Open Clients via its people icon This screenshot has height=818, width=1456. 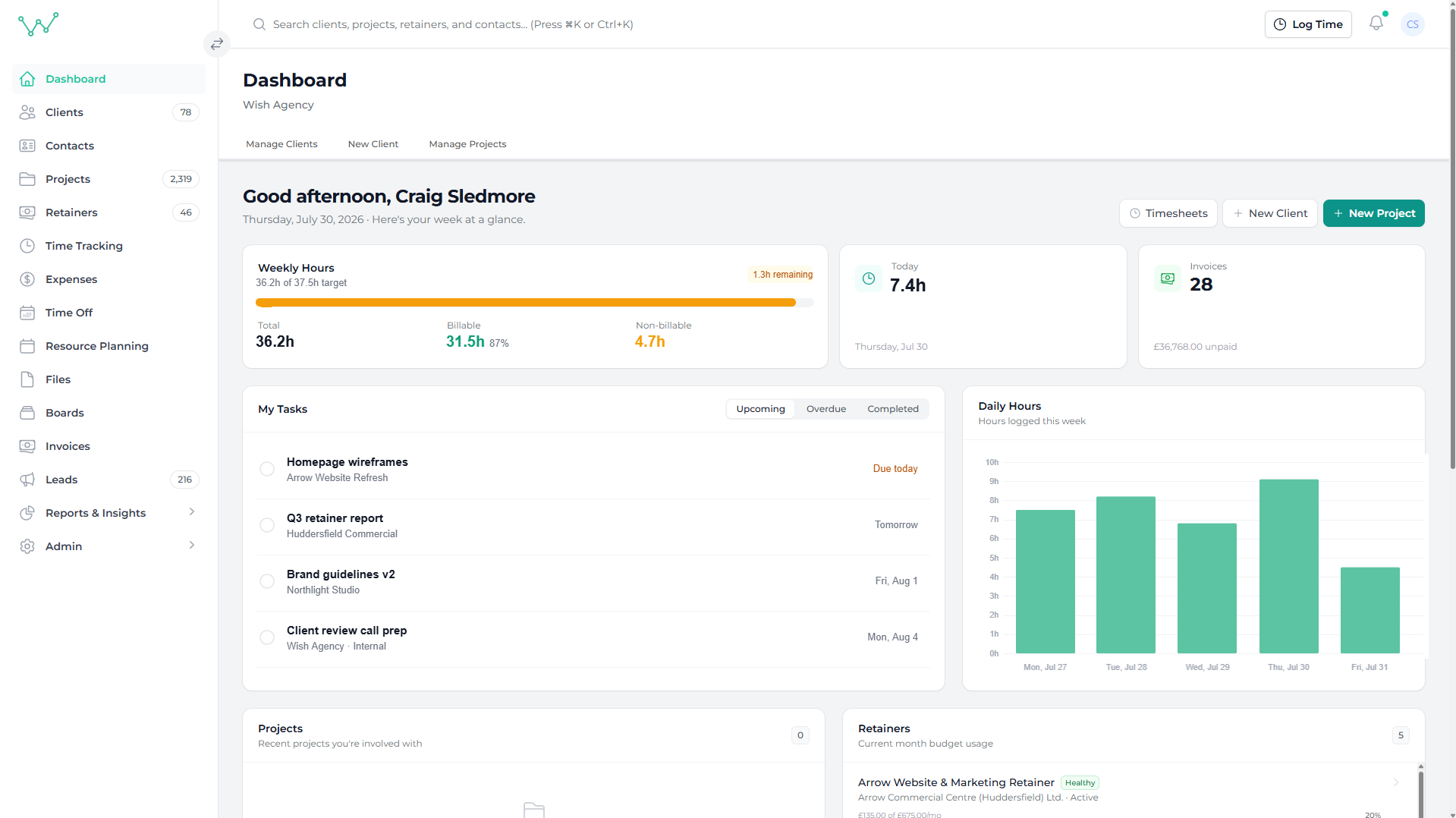(x=27, y=112)
